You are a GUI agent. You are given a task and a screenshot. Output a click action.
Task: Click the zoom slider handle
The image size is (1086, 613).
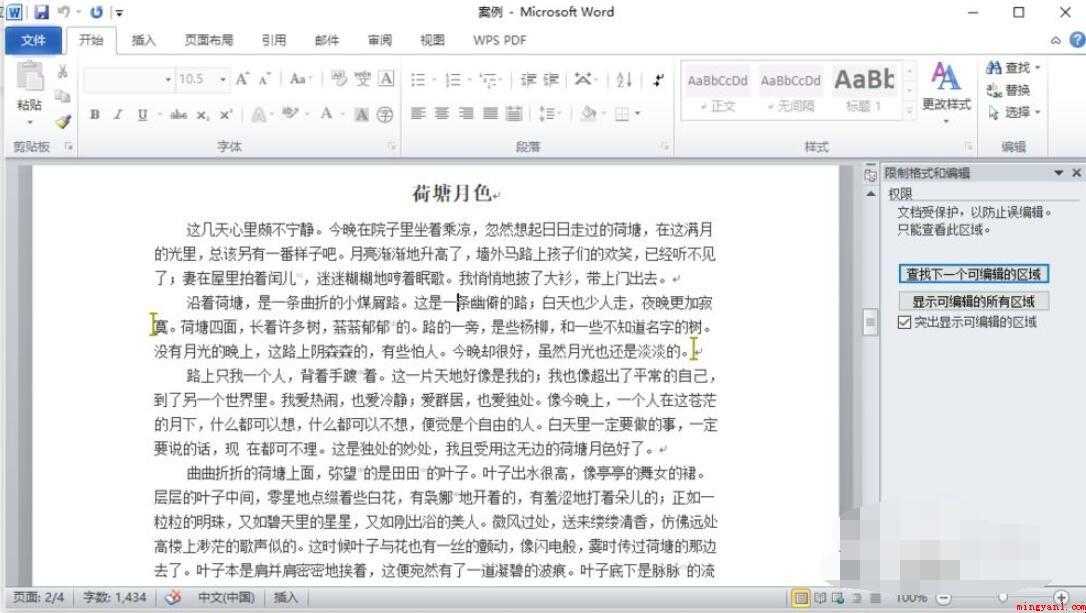pyautogui.click(x=1002, y=598)
